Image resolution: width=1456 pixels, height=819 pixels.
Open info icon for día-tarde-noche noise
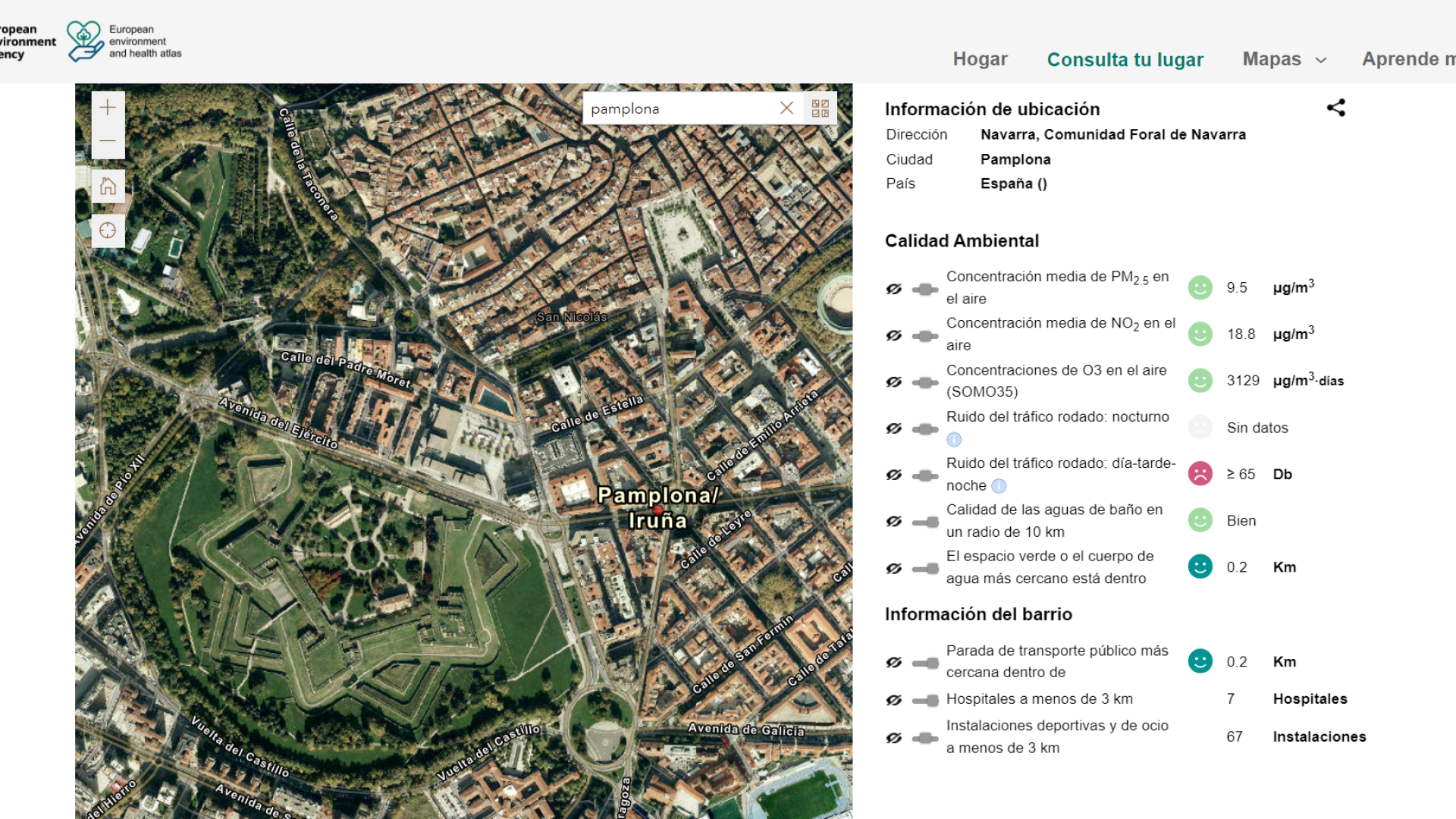pos(999,486)
